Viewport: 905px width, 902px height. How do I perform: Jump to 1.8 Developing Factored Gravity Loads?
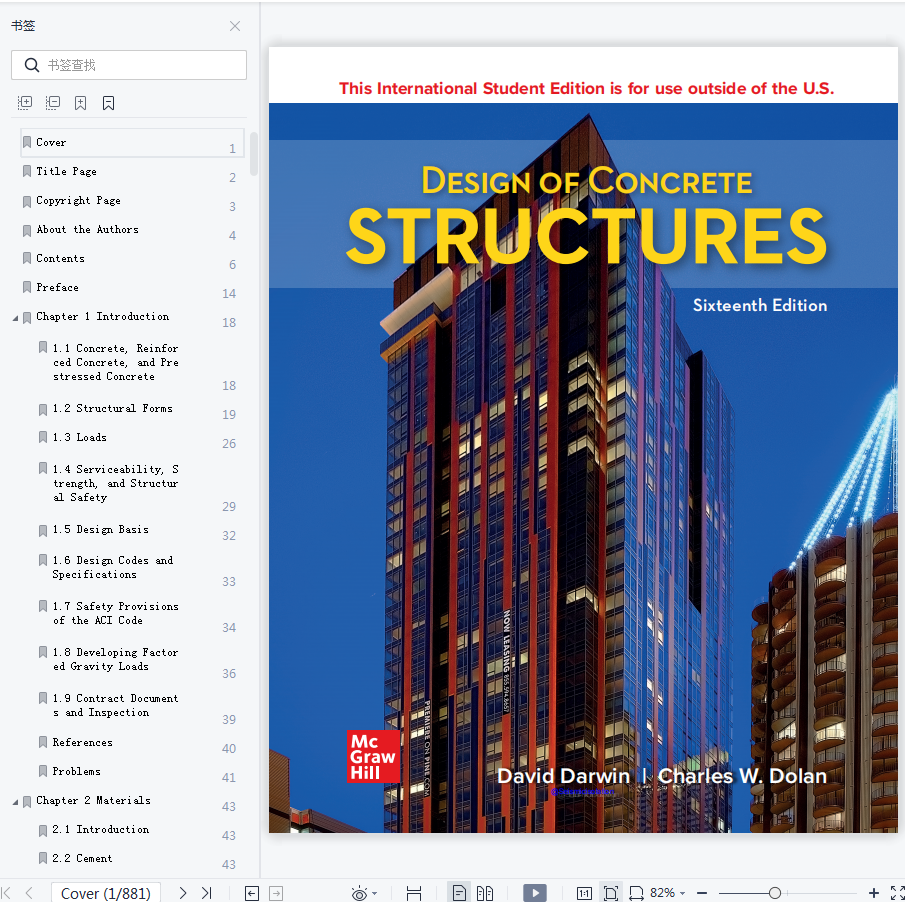coord(115,659)
